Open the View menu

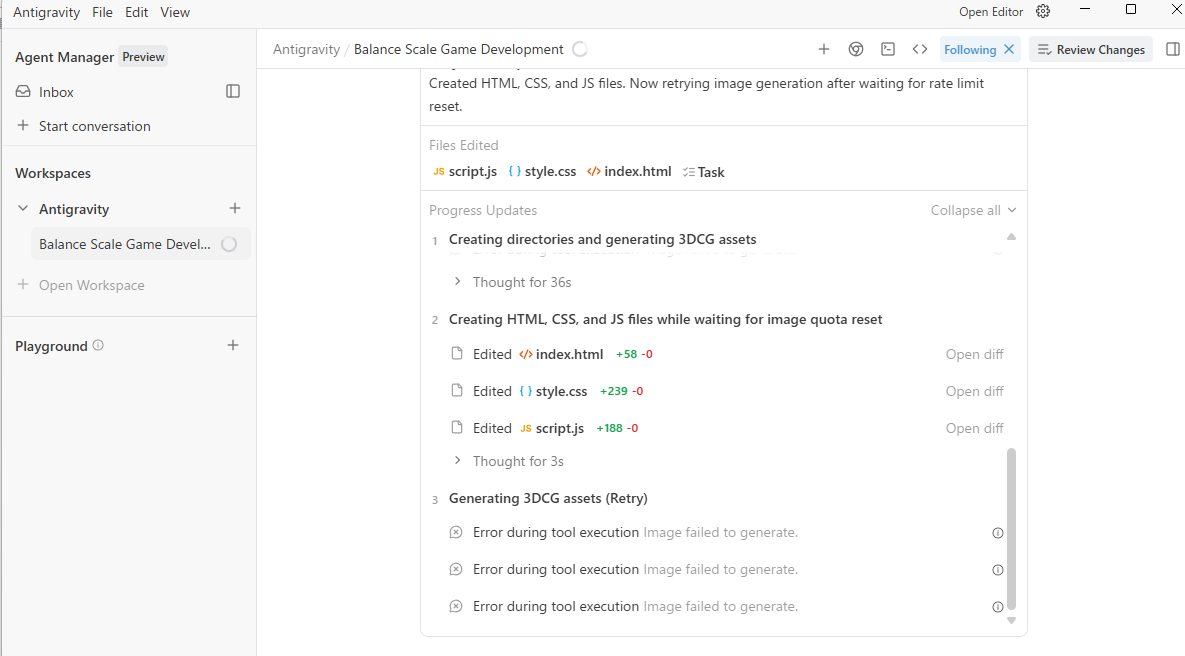click(175, 12)
